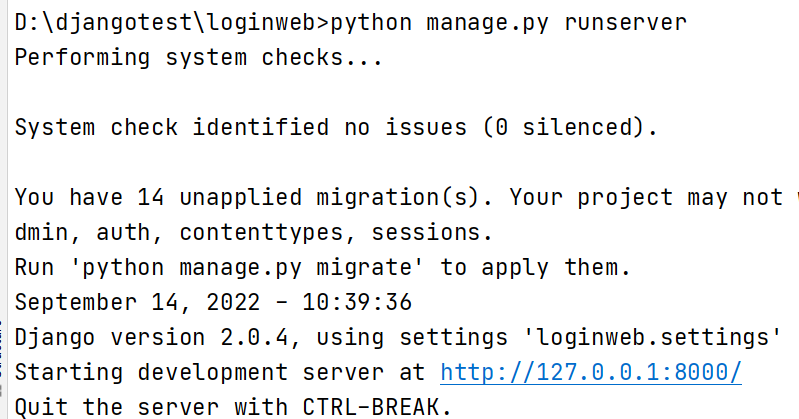Click the word 'sessions' in the output
Screen dimensions: 799x419
click(x=431, y=233)
